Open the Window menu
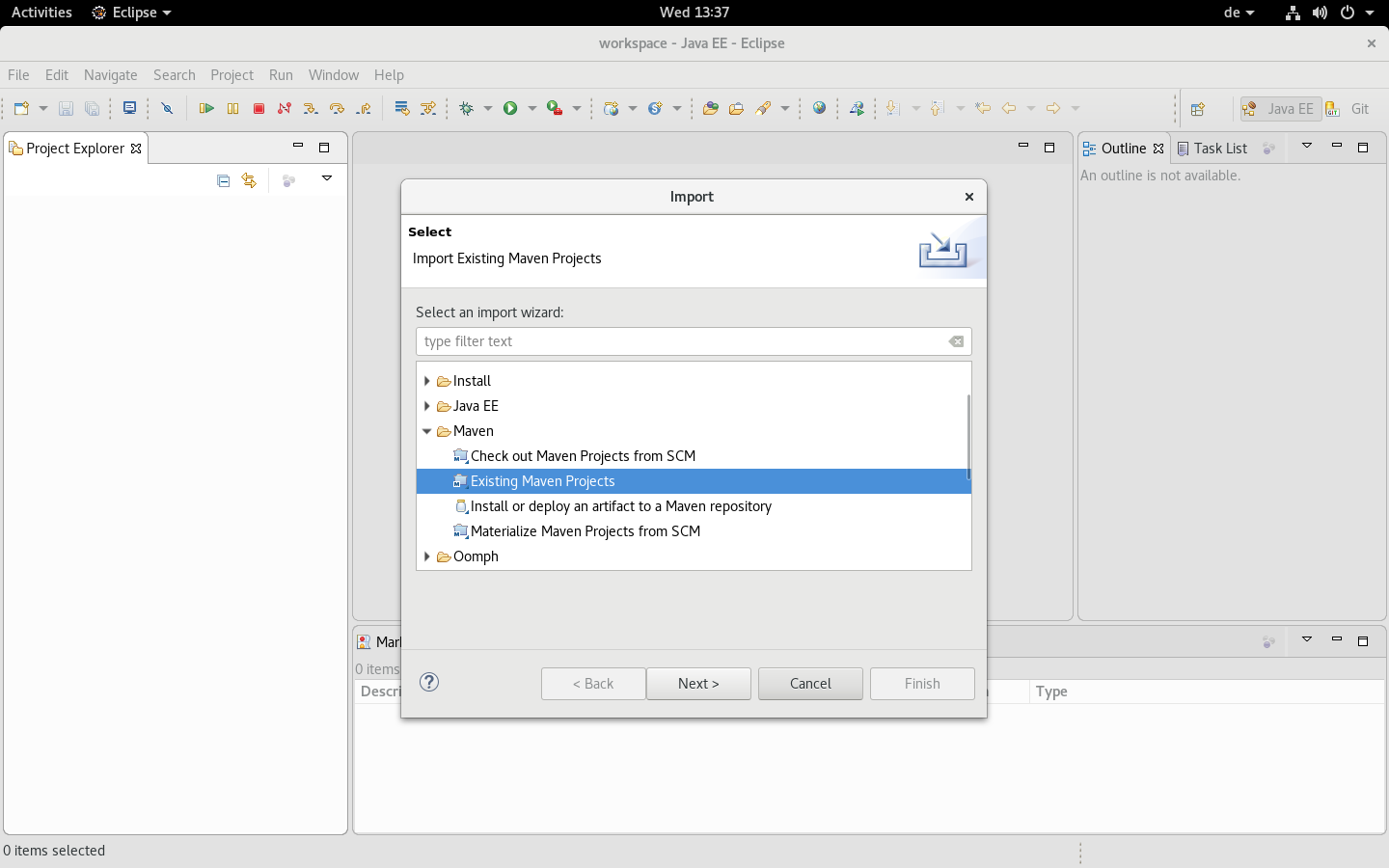The image size is (1389, 868). tap(333, 74)
